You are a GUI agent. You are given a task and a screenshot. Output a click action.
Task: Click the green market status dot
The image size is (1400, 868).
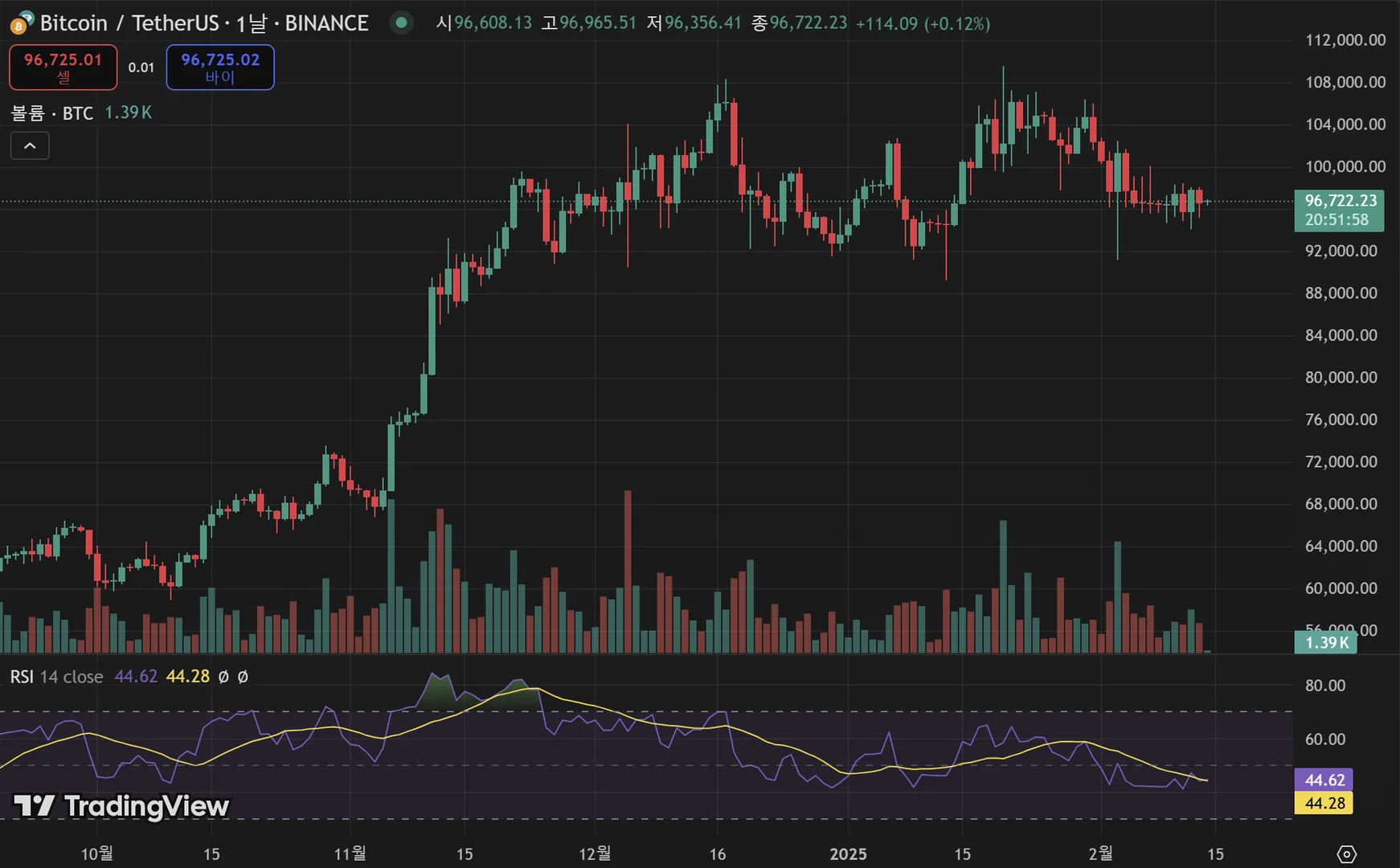pos(401,23)
